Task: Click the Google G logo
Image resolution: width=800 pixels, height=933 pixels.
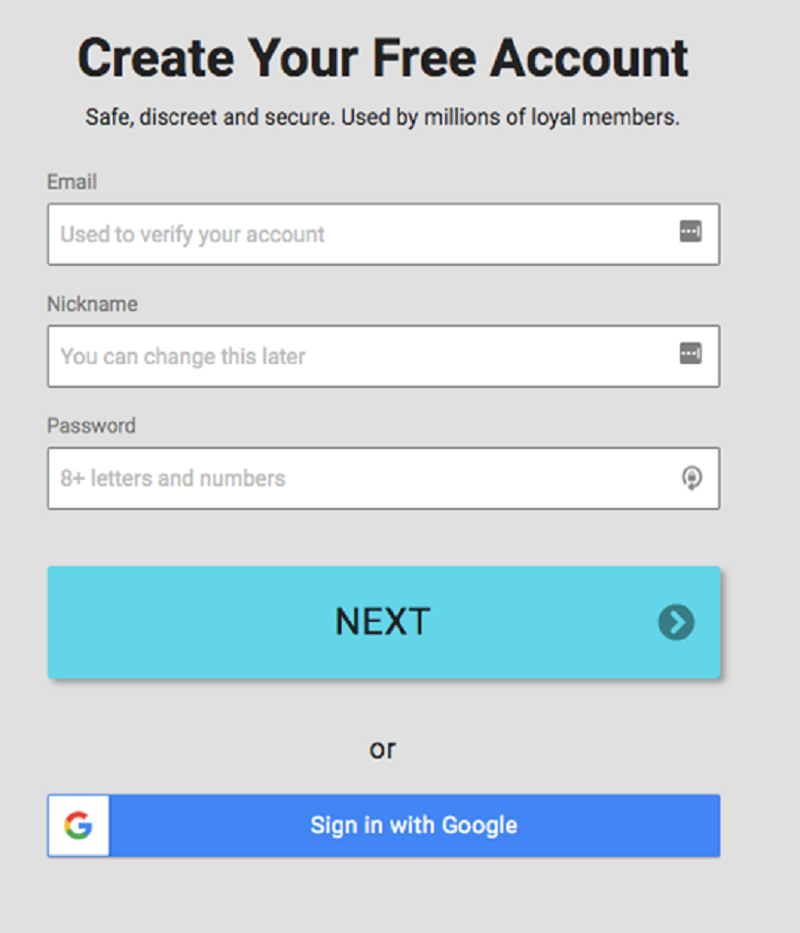Action: 79,825
